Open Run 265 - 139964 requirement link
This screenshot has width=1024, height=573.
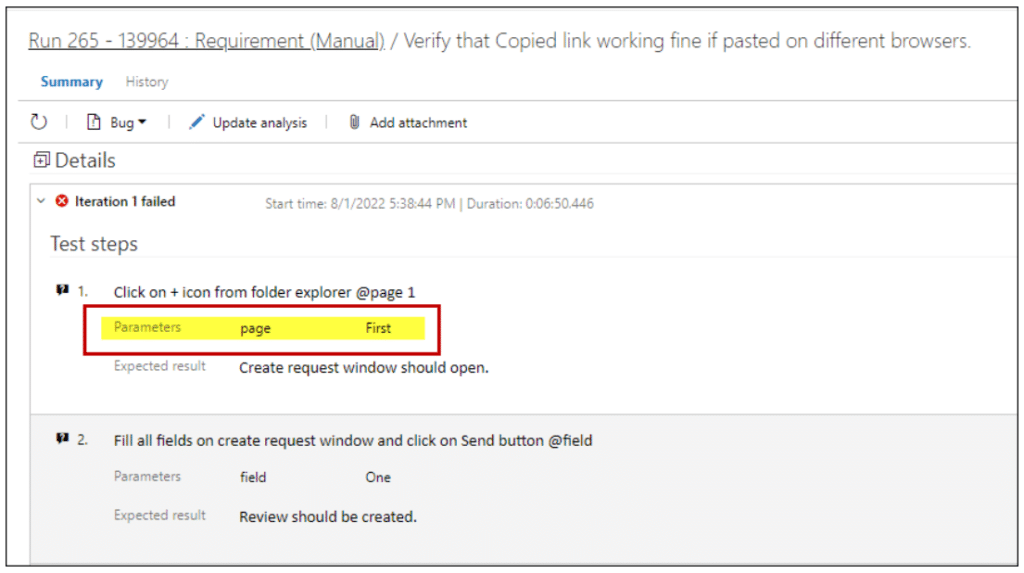pyautogui.click(x=206, y=41)
